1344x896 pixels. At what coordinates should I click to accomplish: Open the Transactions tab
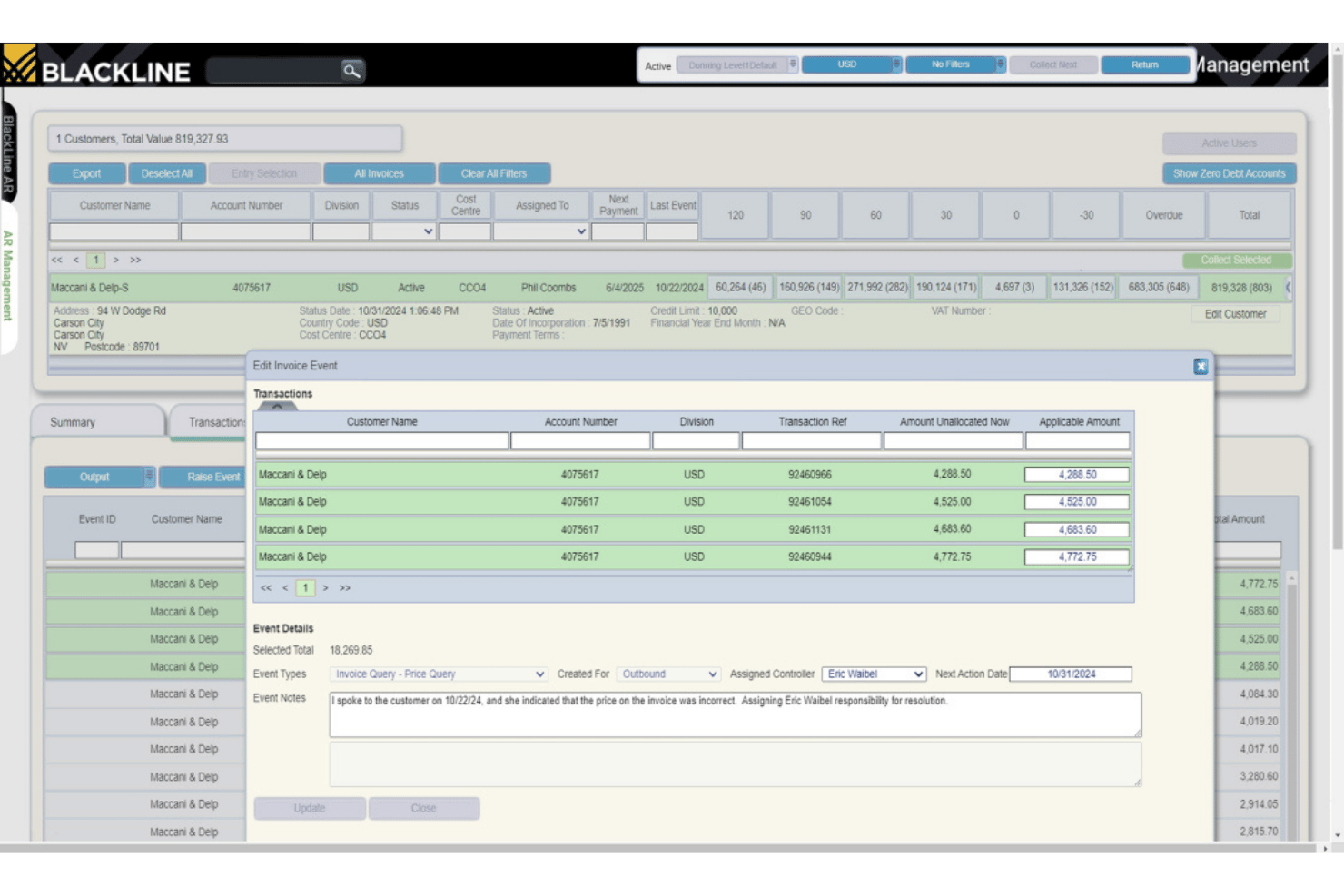[209, 422]
